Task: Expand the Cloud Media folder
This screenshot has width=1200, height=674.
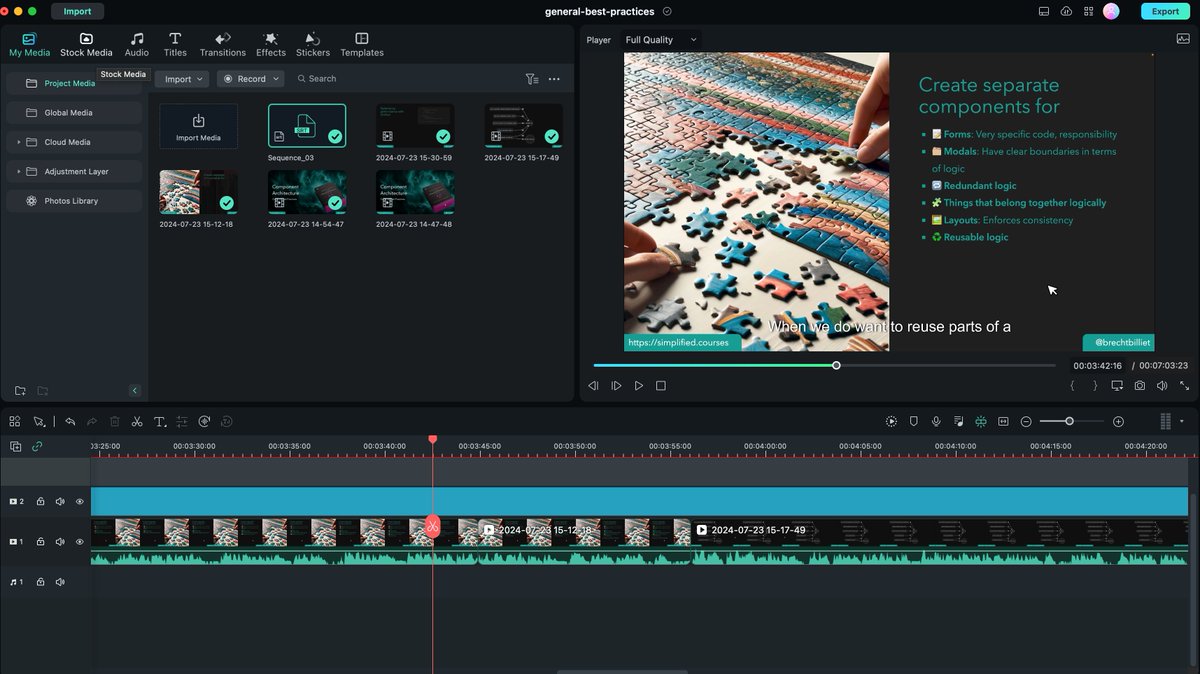Action: tap(19, 142)
